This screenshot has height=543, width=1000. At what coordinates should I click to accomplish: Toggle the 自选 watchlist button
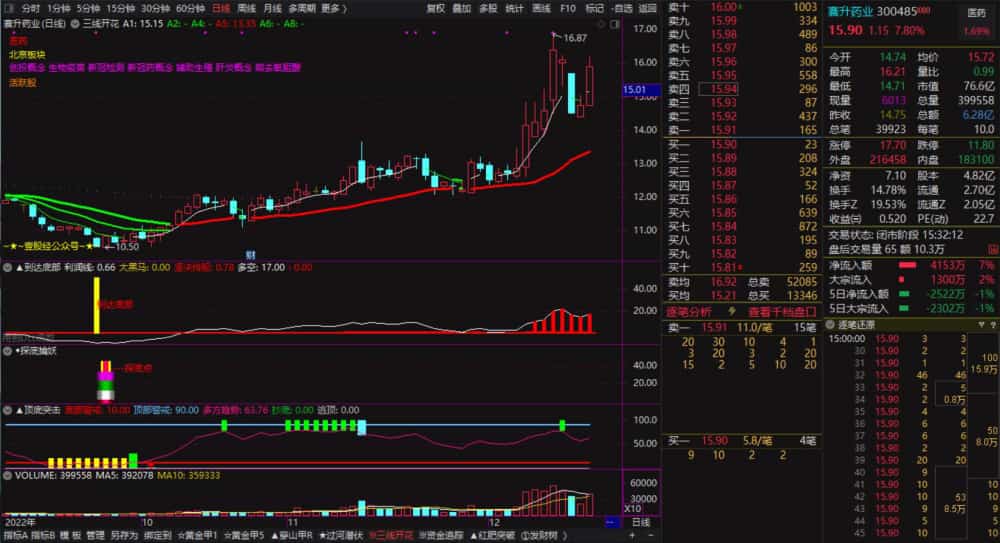[x=622, y=8]
